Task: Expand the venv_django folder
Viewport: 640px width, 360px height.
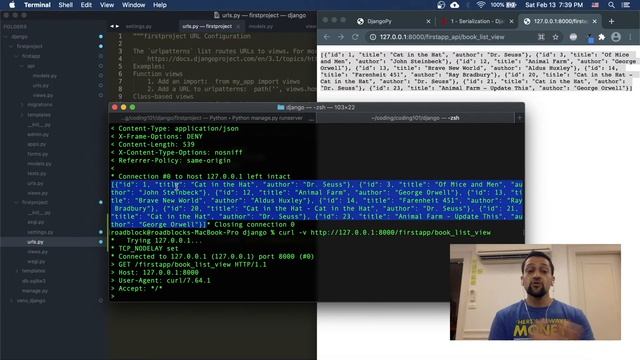Action: click(11, 300)
